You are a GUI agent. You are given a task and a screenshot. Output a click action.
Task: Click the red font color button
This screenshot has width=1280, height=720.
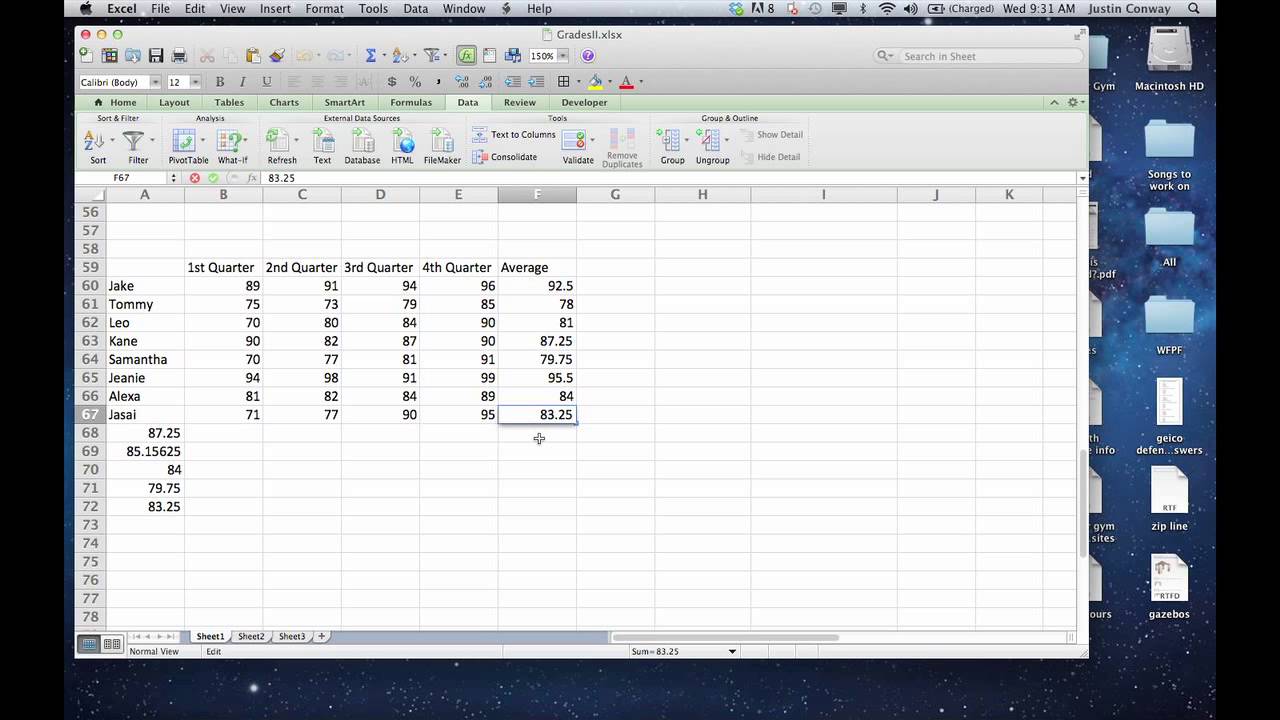[x=627, y=82]
